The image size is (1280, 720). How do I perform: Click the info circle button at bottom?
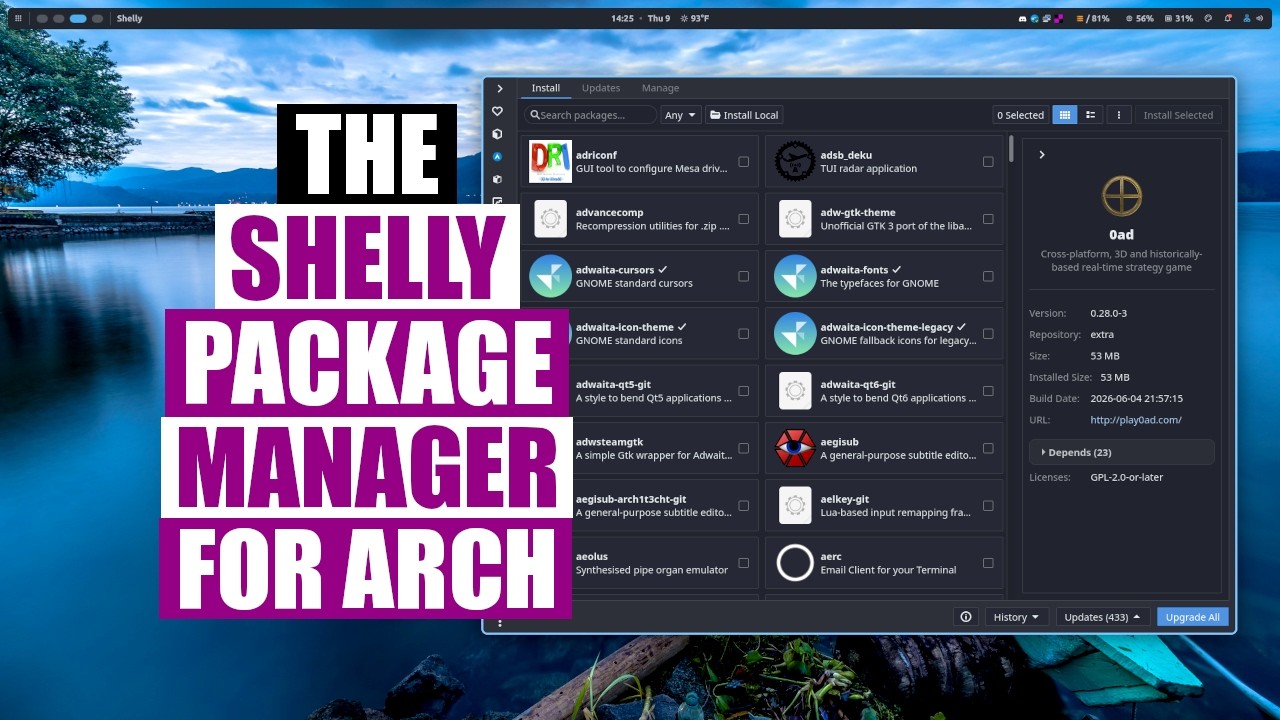point(966,617)
